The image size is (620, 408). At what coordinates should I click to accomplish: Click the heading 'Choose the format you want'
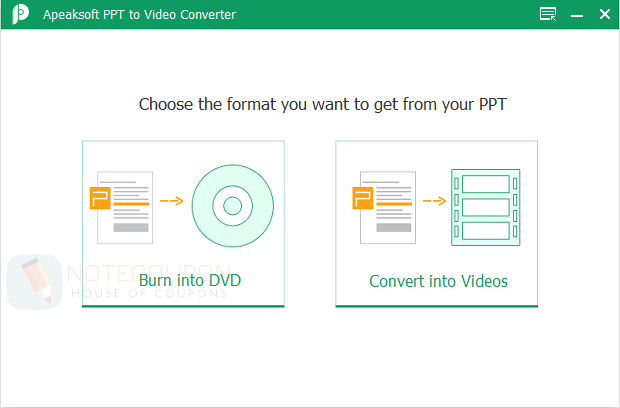[322, 104]
